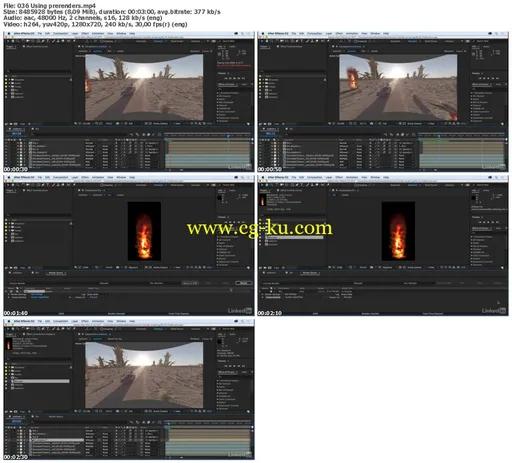This screenshot has width=512, height=463.
Task: Select the Puppet Pin tool in 00:00:30 frame
Action: click(x=74, y=41)
